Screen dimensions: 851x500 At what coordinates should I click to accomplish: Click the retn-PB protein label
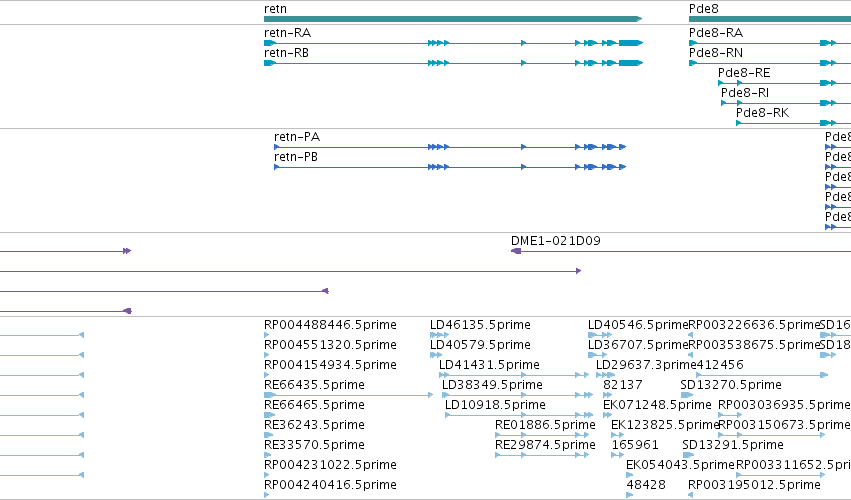click(296, 157)
